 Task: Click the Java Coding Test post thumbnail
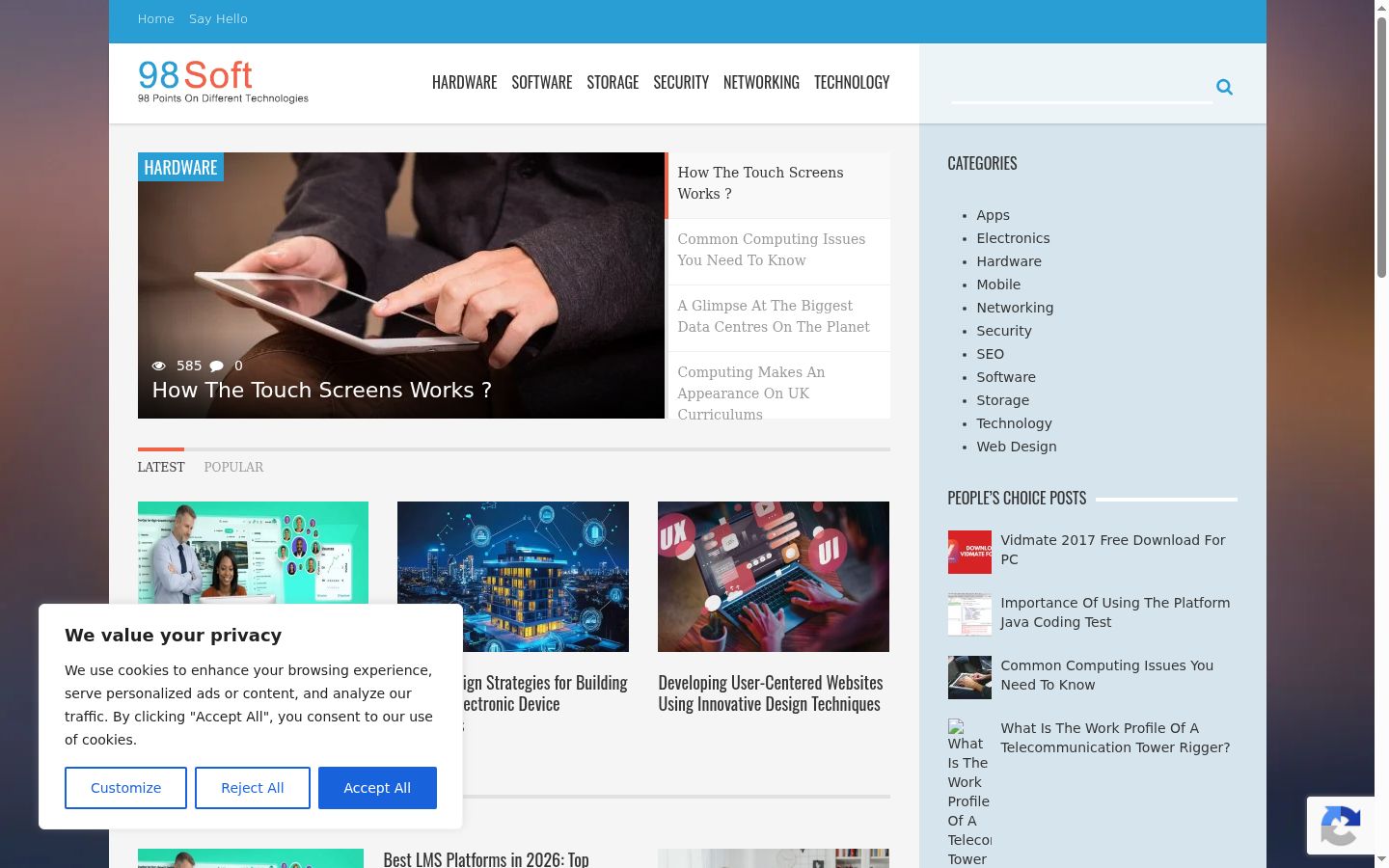(969, 614)
